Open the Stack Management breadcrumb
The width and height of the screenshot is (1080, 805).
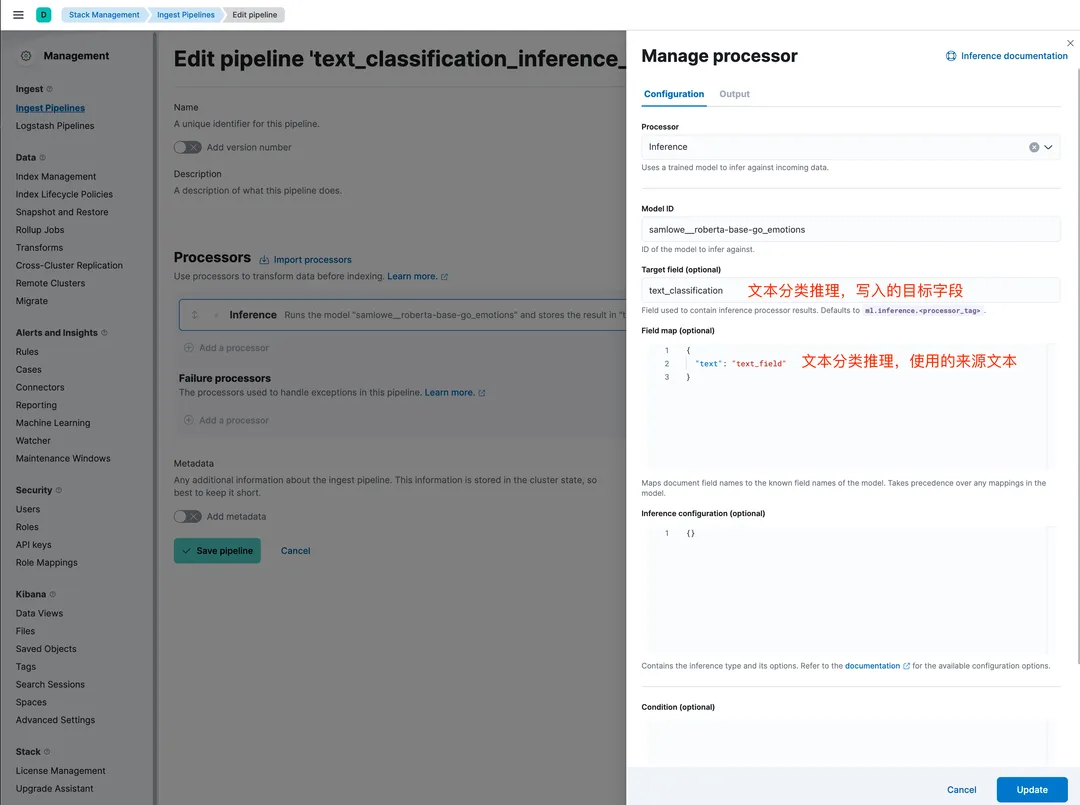(x=104, y=14)
